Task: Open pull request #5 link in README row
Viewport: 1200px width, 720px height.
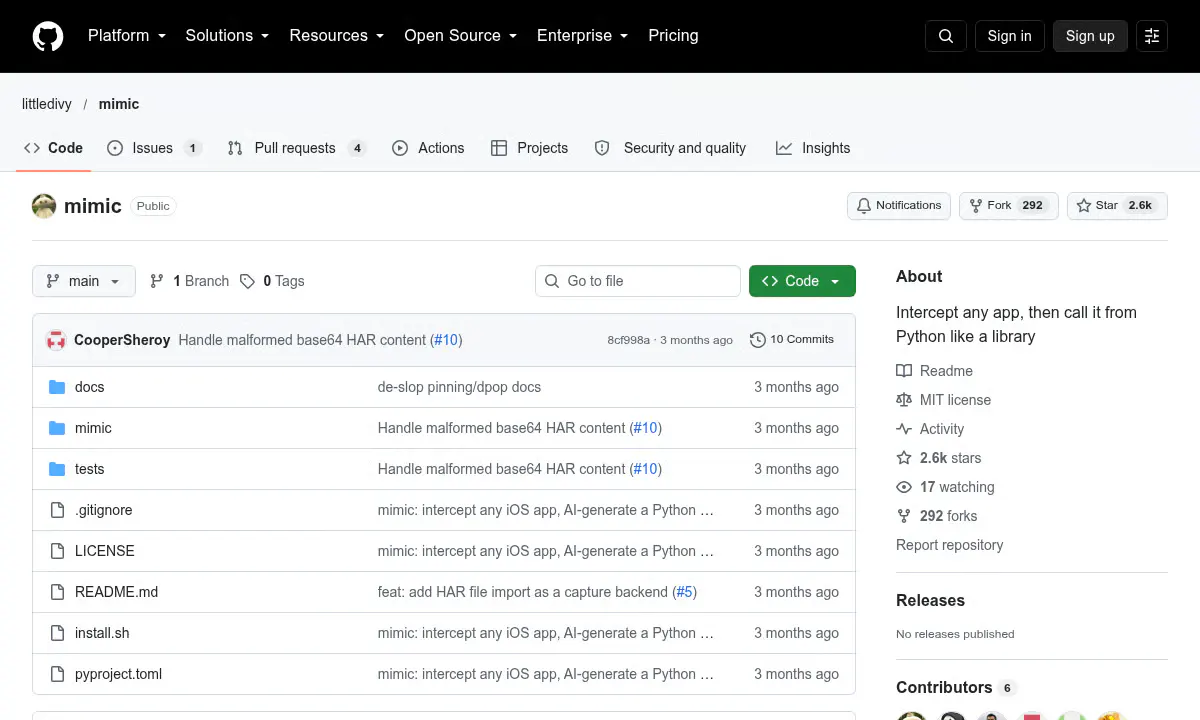Action: [684, 592]
